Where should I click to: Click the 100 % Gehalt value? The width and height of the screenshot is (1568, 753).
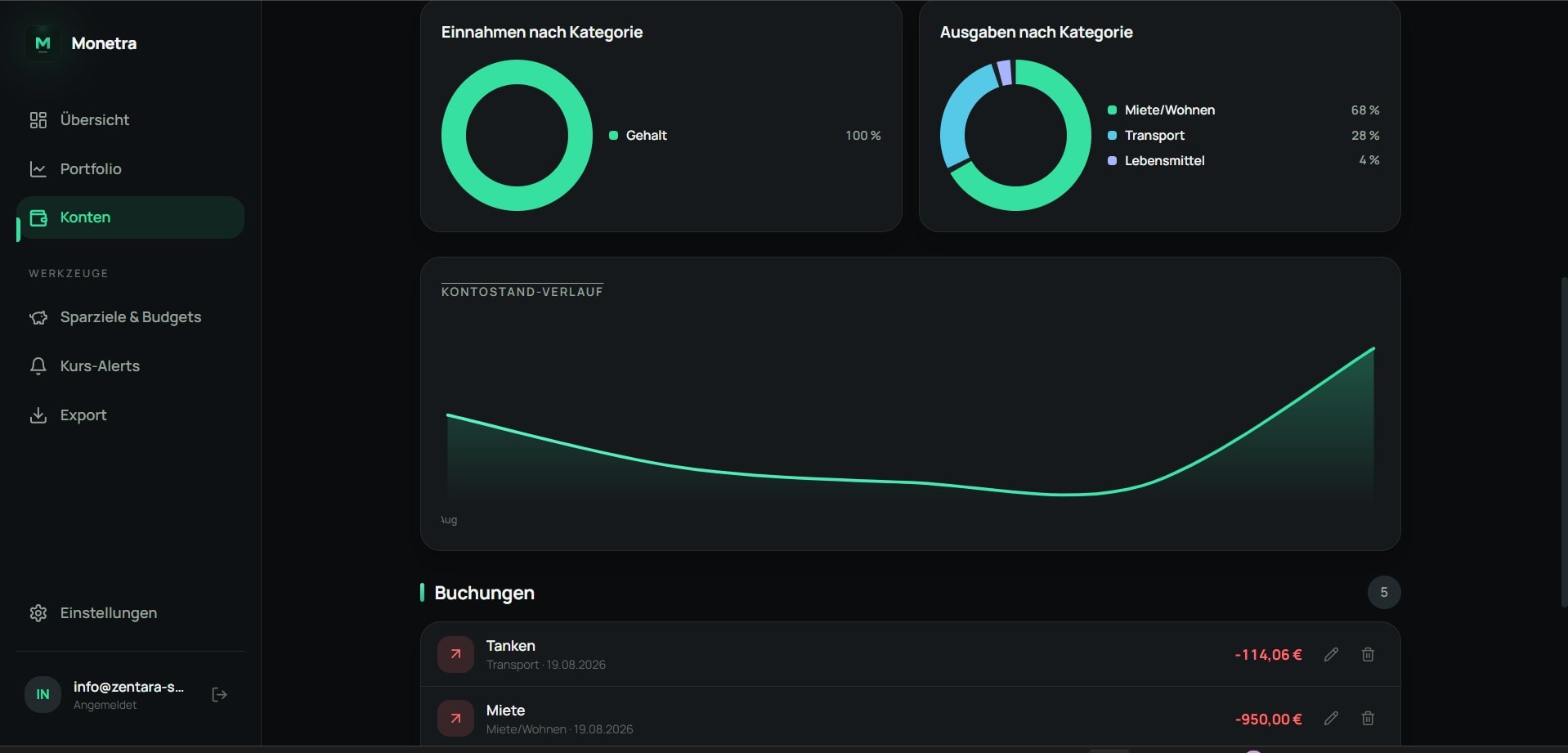[863, 136]
